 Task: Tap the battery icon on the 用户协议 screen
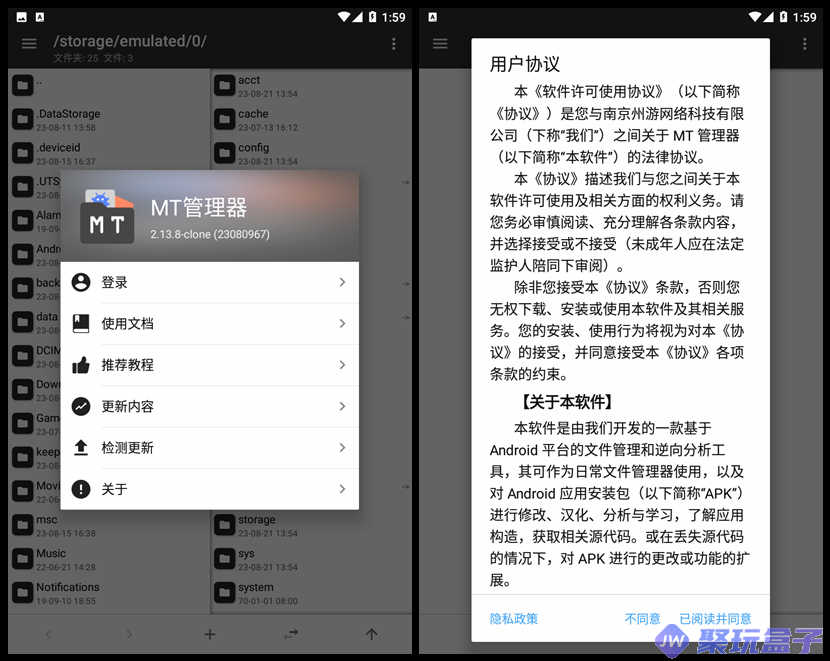click(x=783, y=17)
